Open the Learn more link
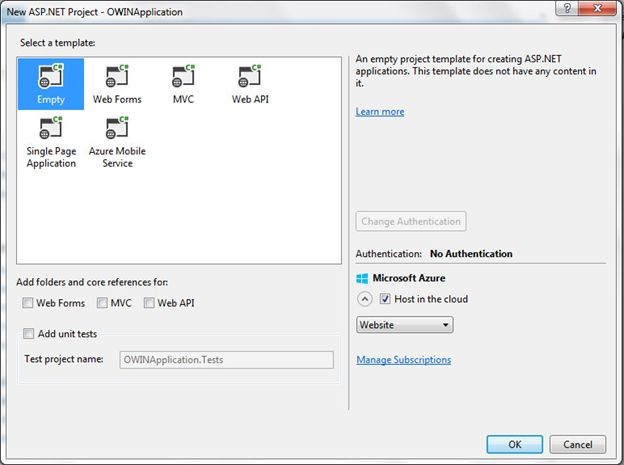The image size is (624, 465). (380, 112)
